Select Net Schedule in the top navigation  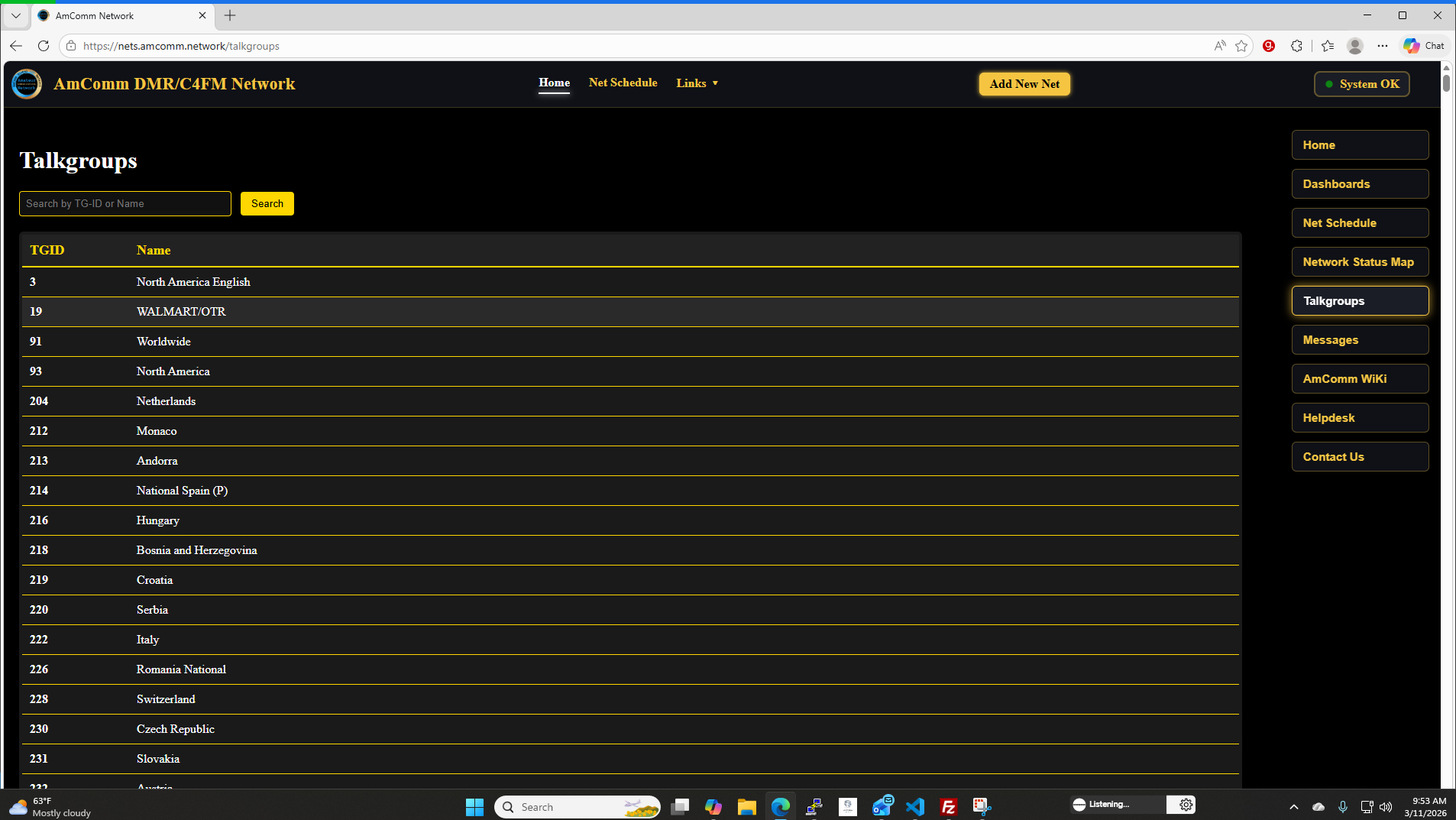click(x=623, y=83)
